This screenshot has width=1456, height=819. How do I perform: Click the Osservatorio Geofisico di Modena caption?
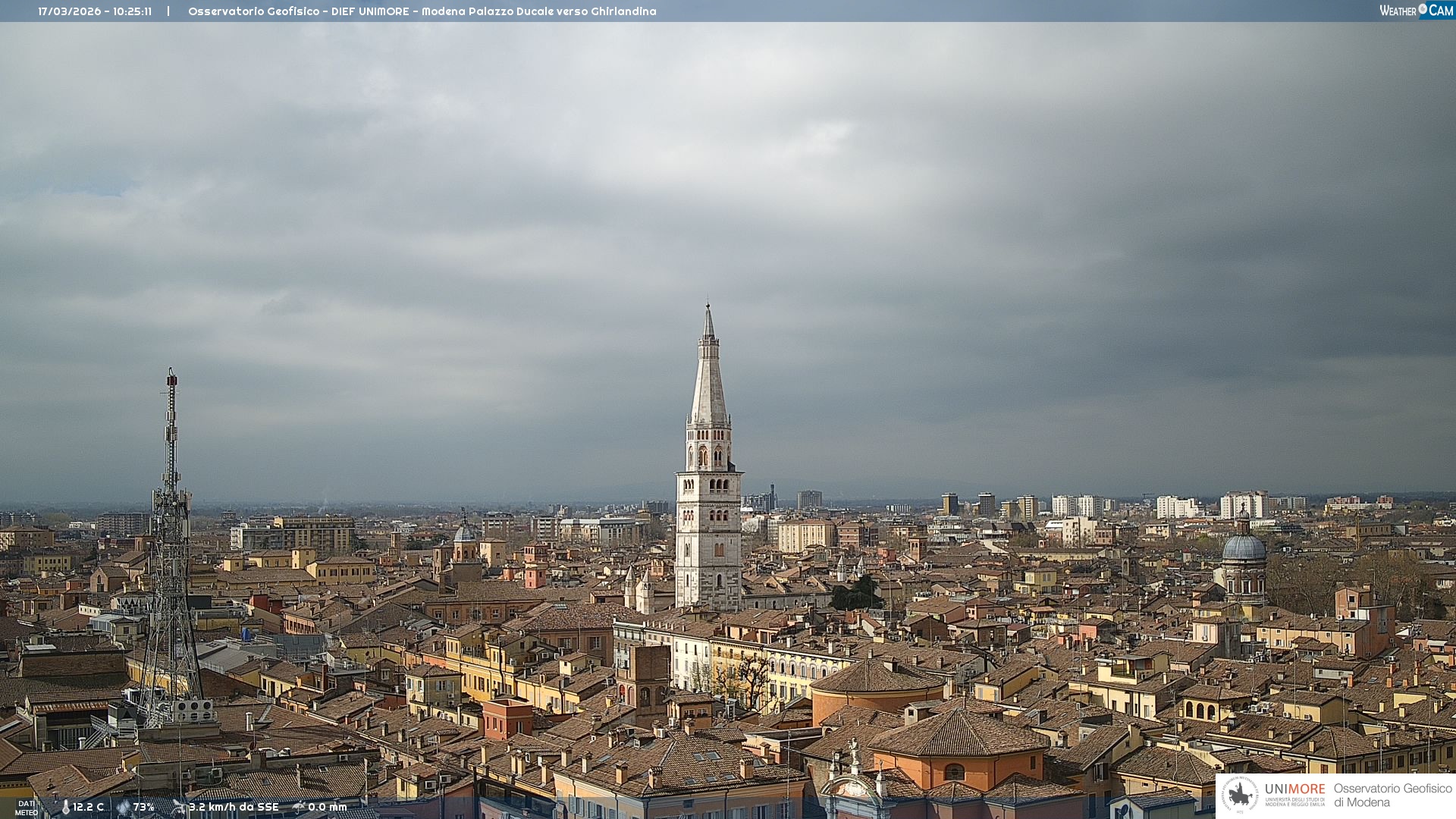[x=1392, y=795]
